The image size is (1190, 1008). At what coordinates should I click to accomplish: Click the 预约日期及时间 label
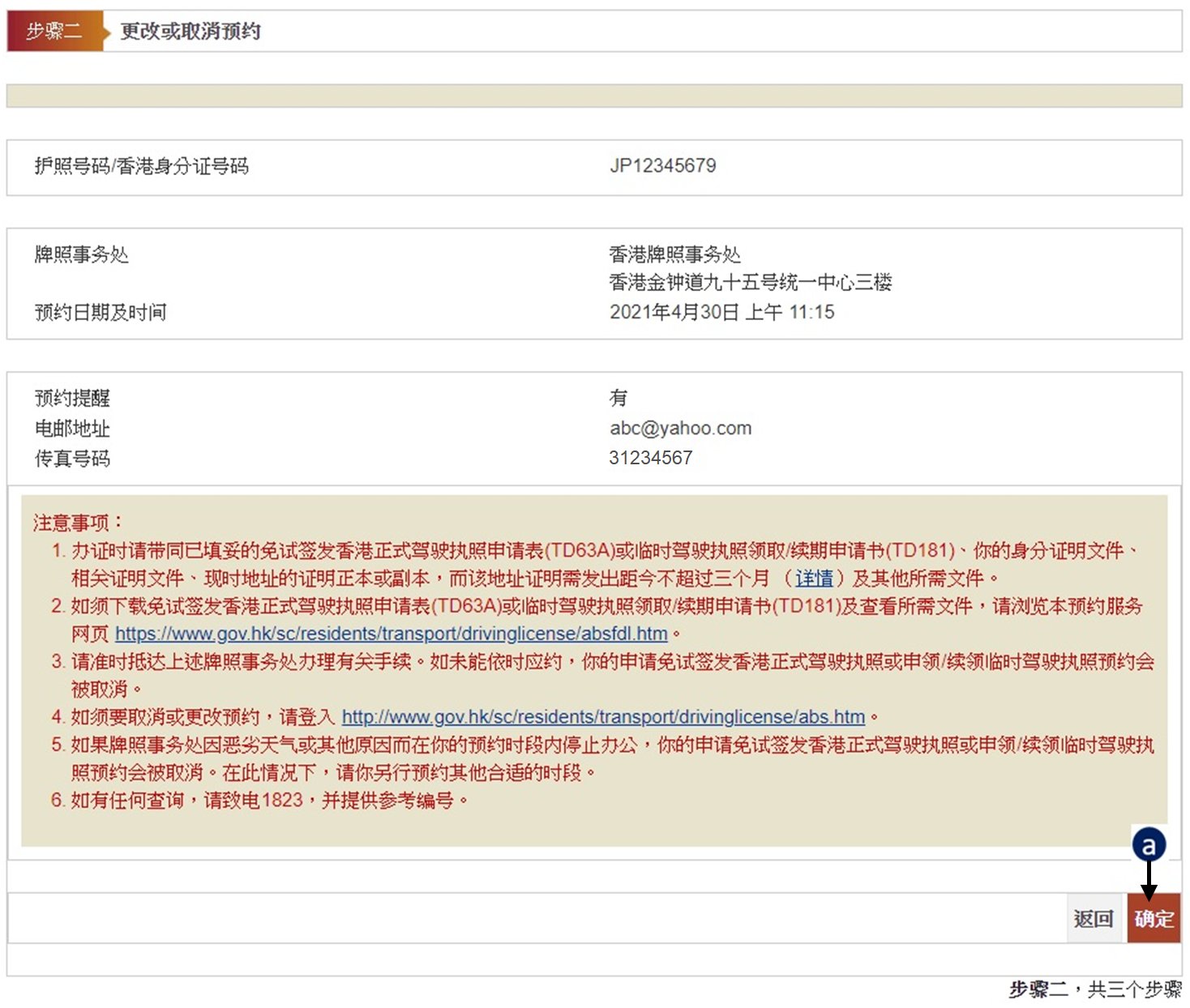pos(101,312)
